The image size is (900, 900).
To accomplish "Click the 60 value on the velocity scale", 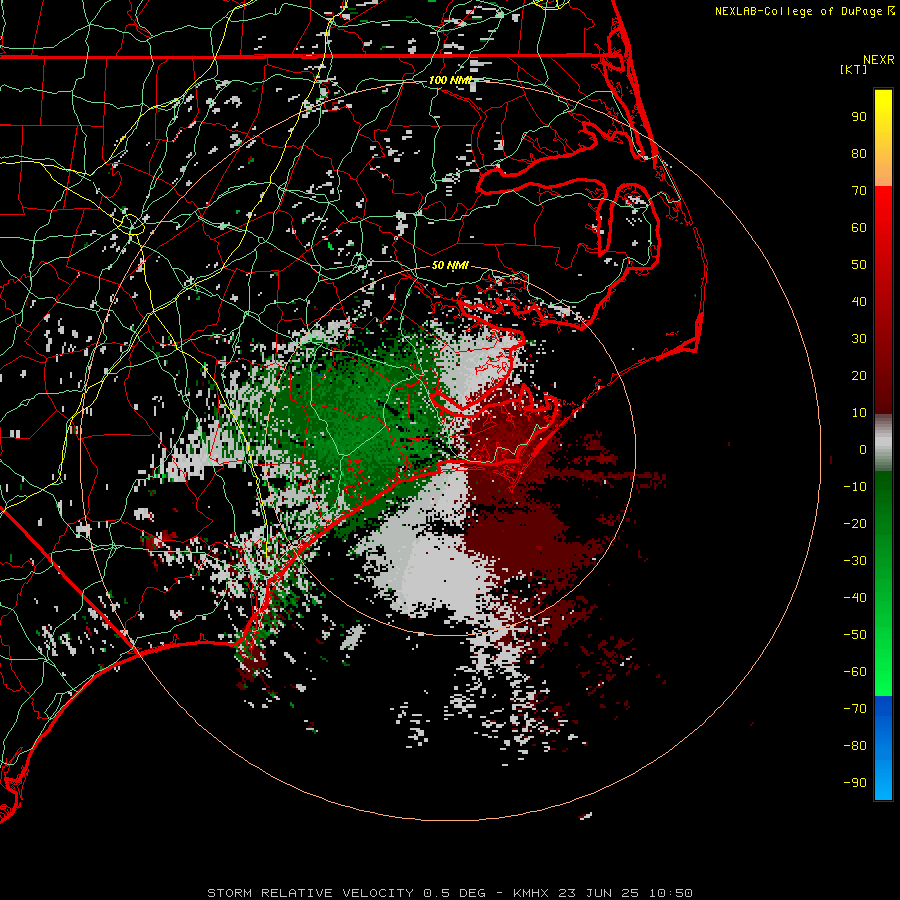I will tap(859, 228).
